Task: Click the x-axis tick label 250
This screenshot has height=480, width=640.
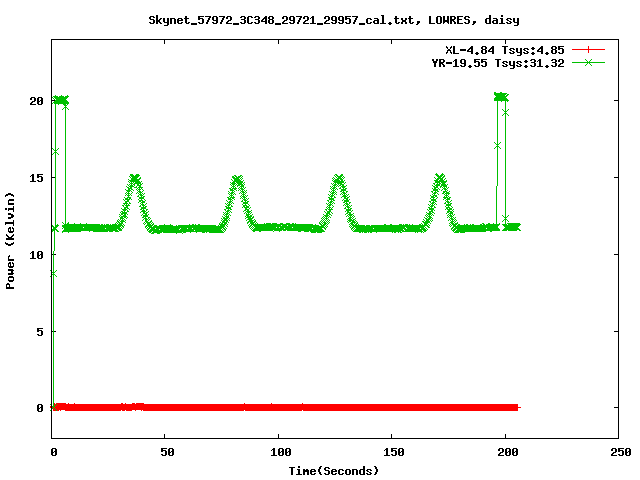Action: tap(621, 452)
